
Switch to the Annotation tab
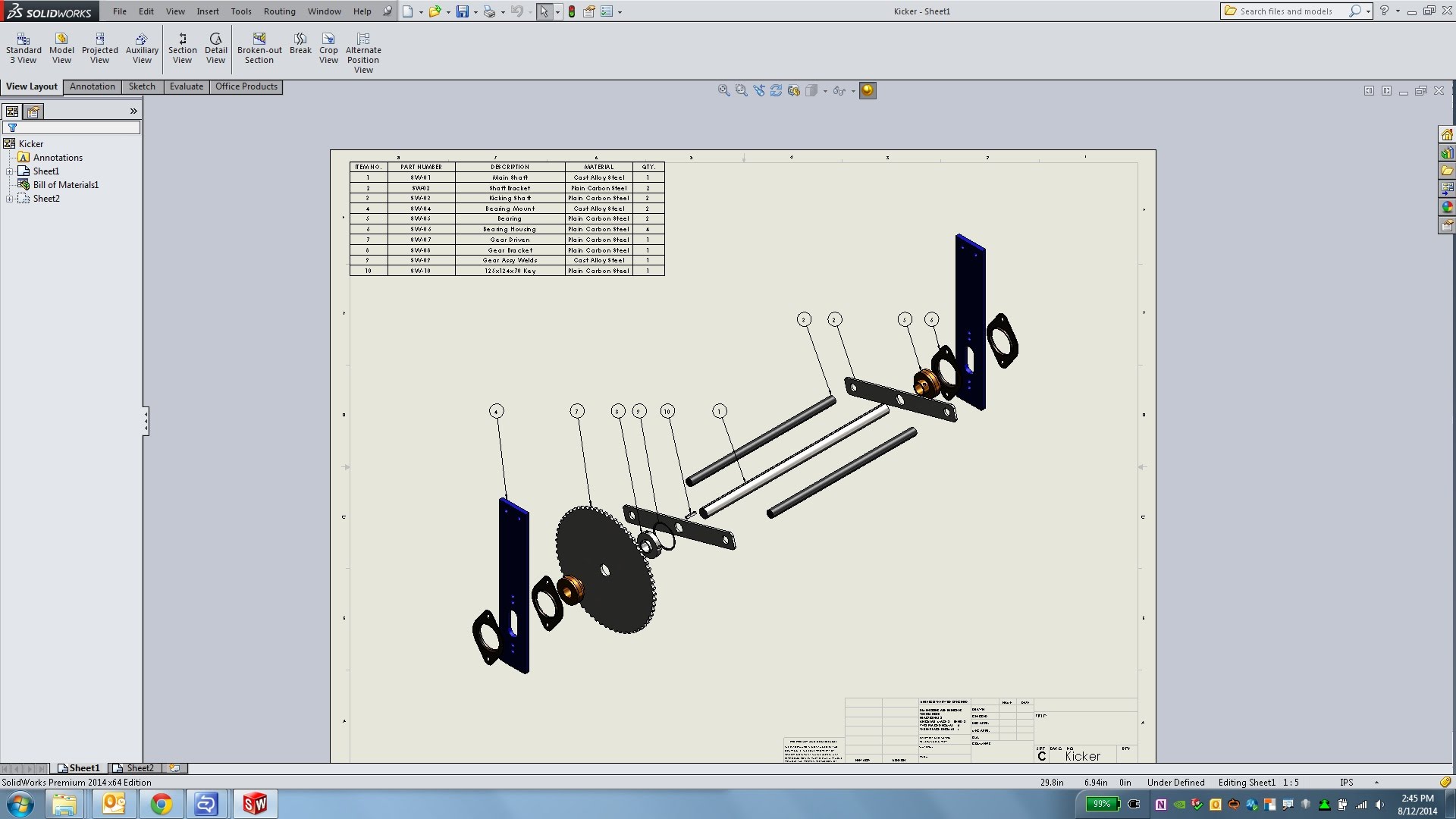(93, 86)
